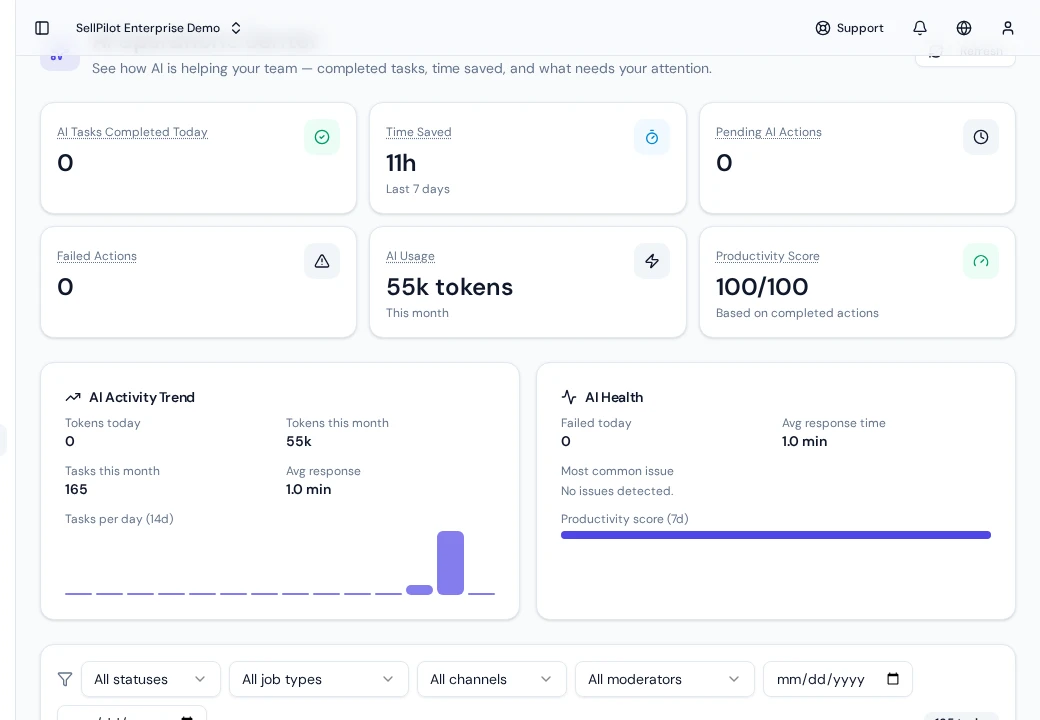Toggle the sidebar panel icon

(x=42, y=28)
